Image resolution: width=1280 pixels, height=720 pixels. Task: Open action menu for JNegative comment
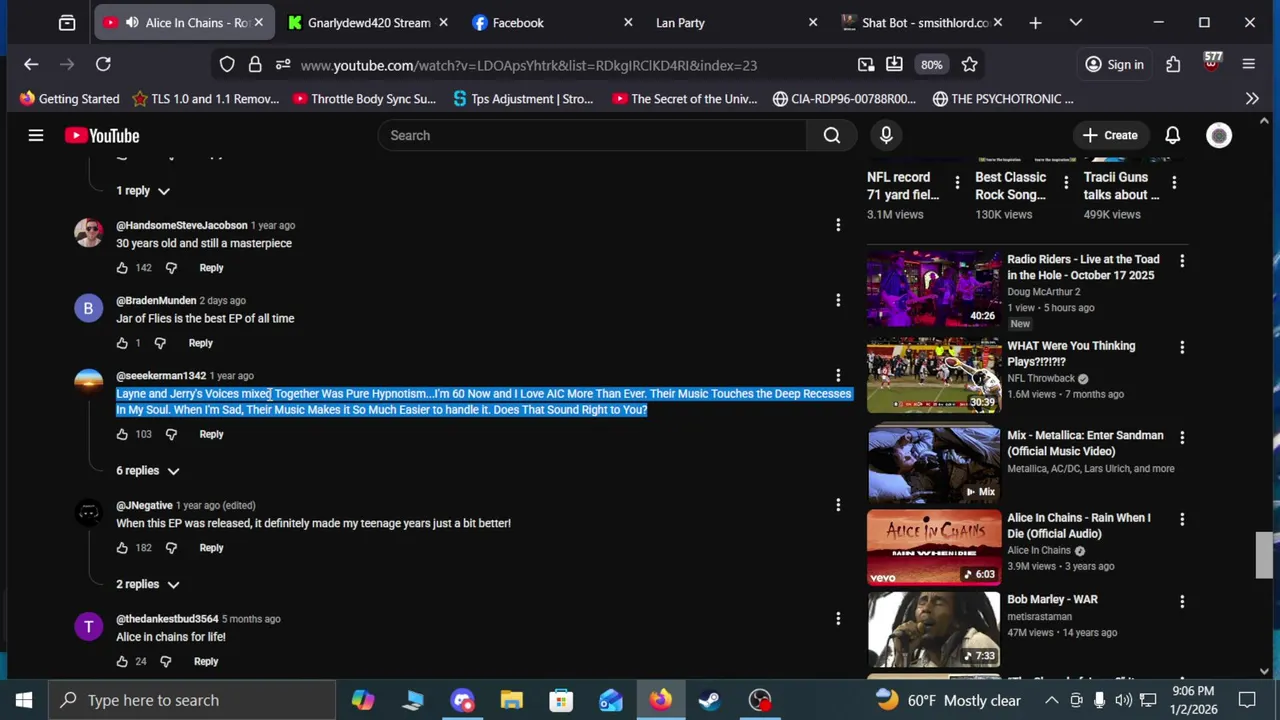tap(838, 505)
